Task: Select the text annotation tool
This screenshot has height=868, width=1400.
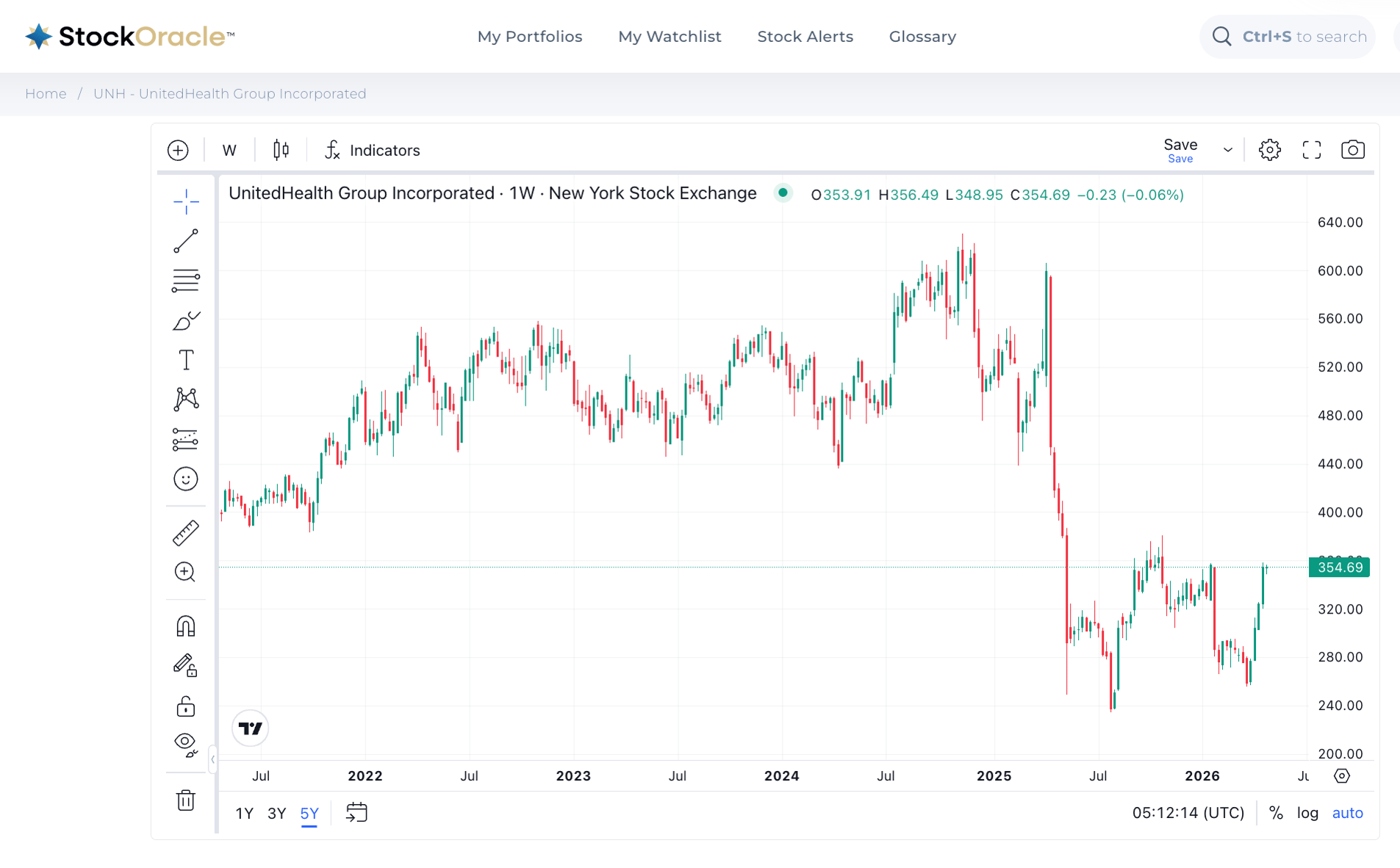Action: tap(186, 360)
